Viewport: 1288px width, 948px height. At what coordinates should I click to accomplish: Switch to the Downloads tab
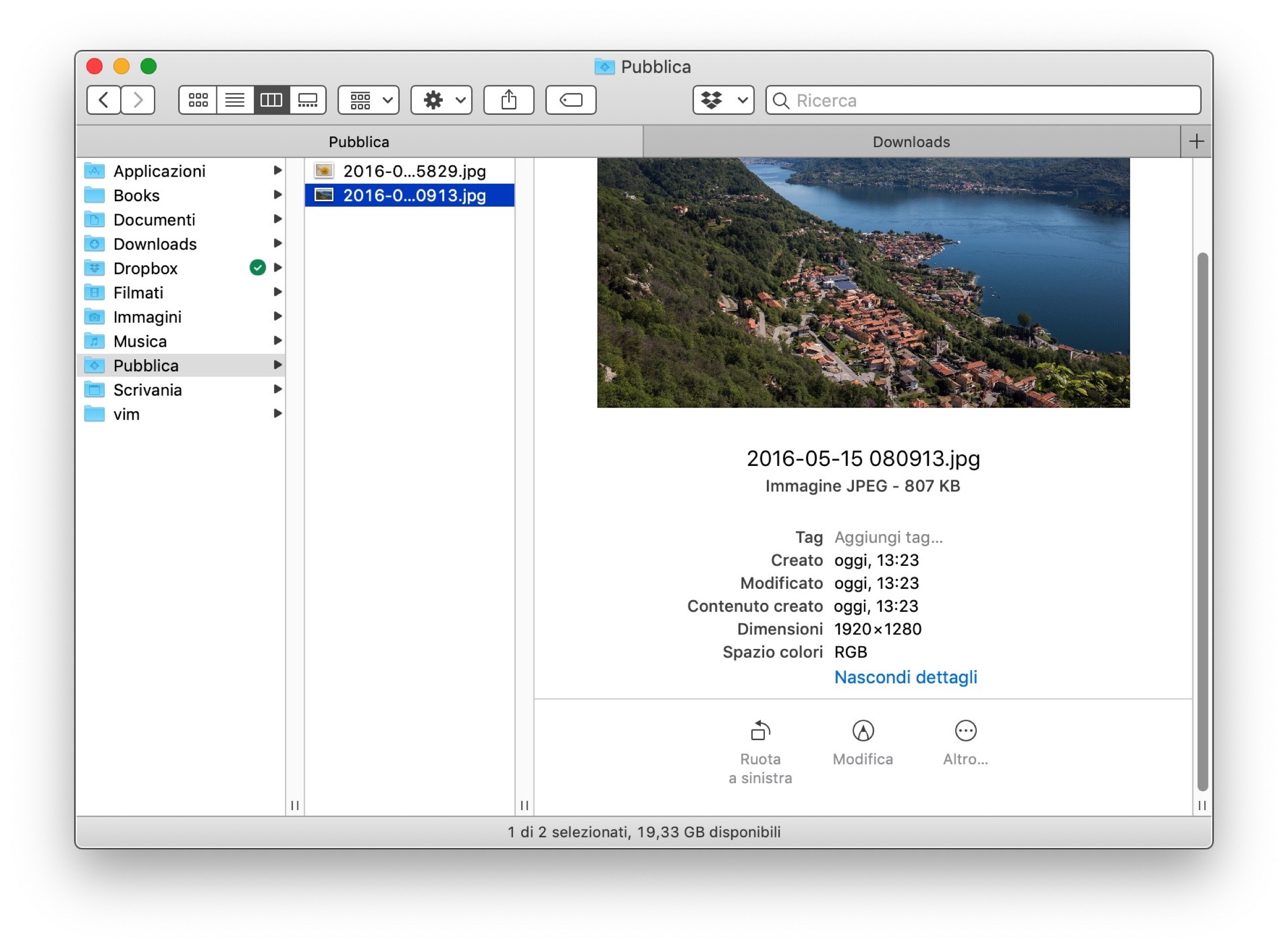click(911, 142)
